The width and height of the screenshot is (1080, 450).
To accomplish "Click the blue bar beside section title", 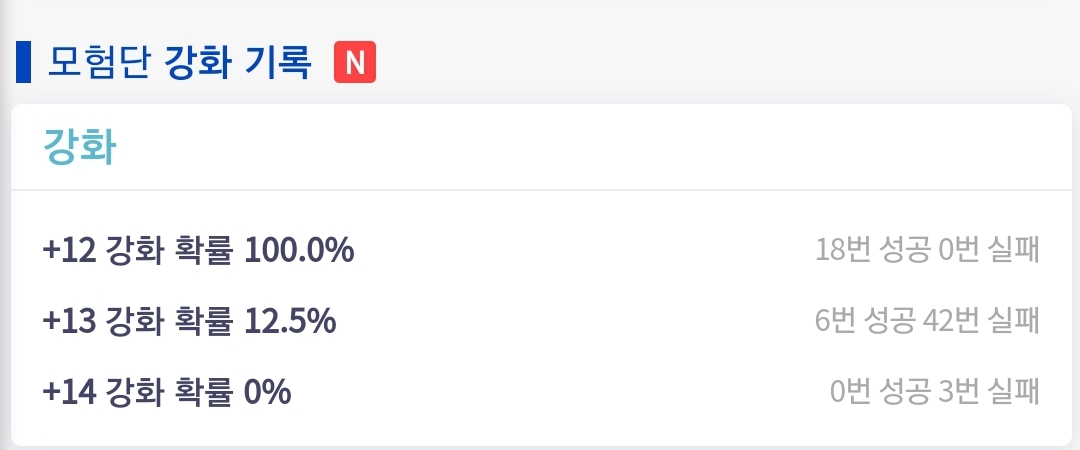I will point(23,62).
